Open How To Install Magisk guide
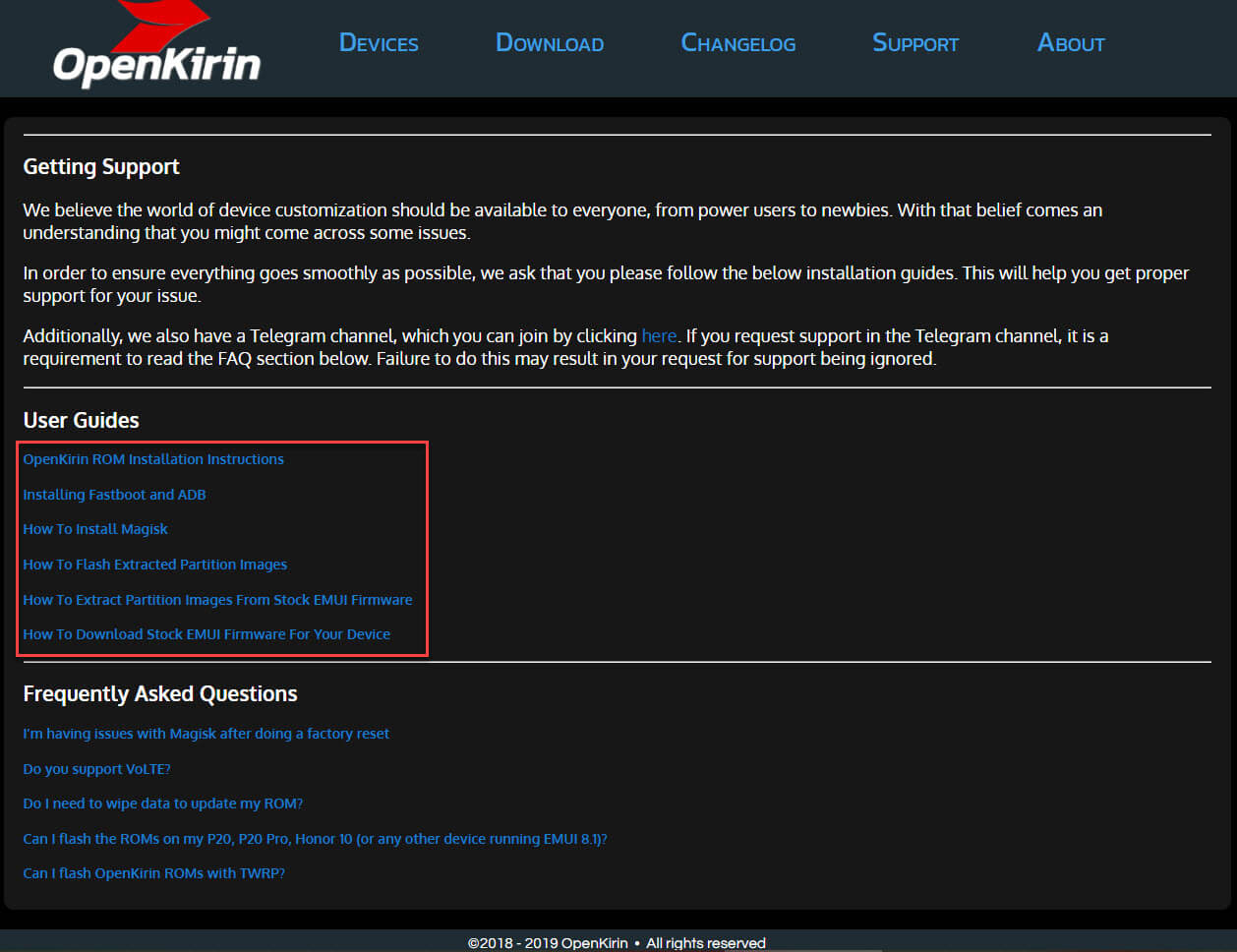The width and height of the screenshot is (1237, 952). (x=95, y=529)
